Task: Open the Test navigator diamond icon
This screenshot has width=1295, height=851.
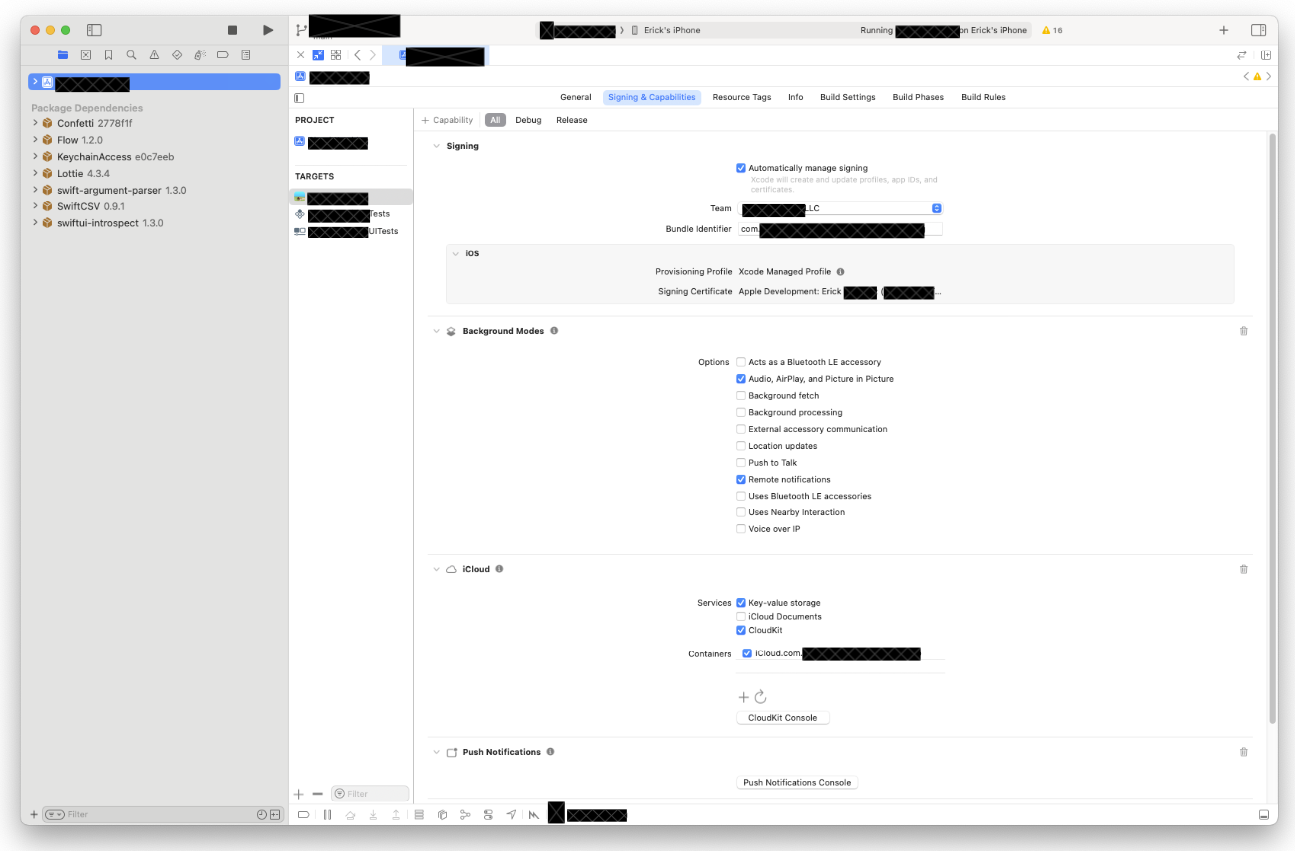Action: [x=177, y=55]
